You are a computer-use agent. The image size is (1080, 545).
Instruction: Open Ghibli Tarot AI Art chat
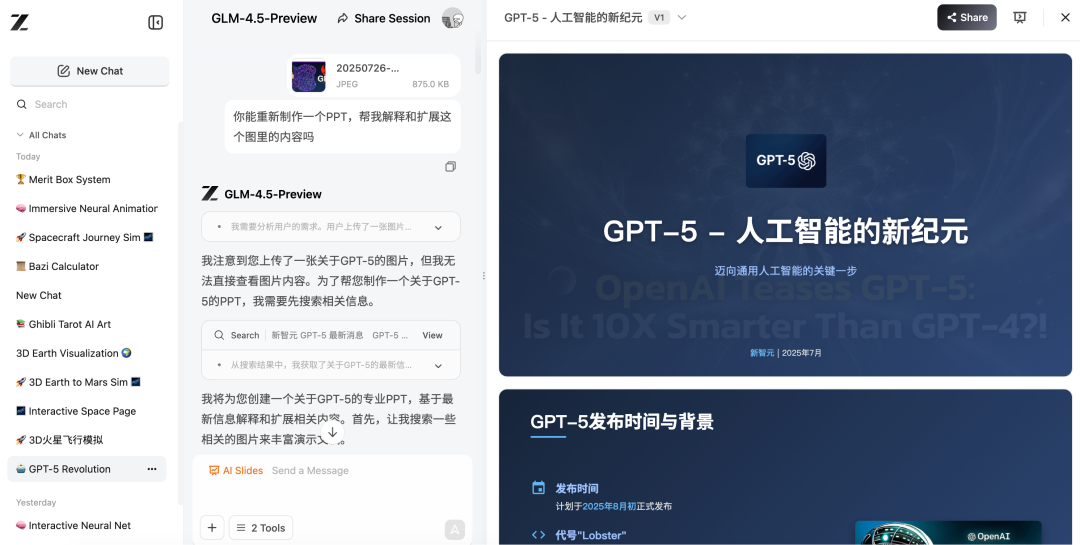[x=87, y=324]
